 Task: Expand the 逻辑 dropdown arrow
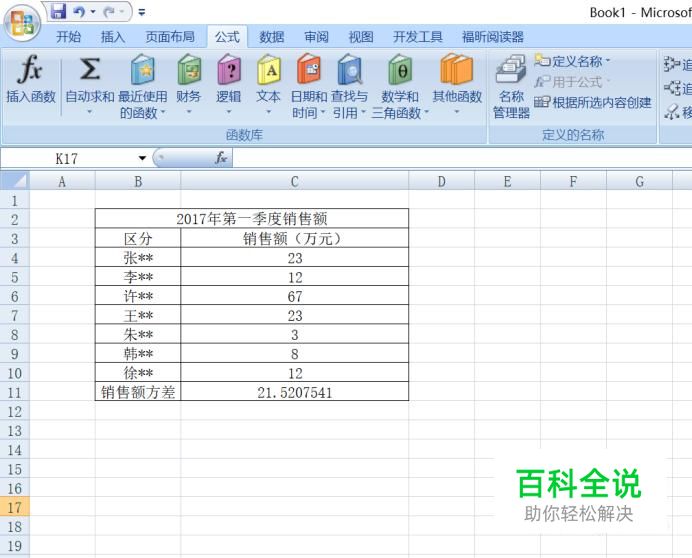click(x=229, y=113)
